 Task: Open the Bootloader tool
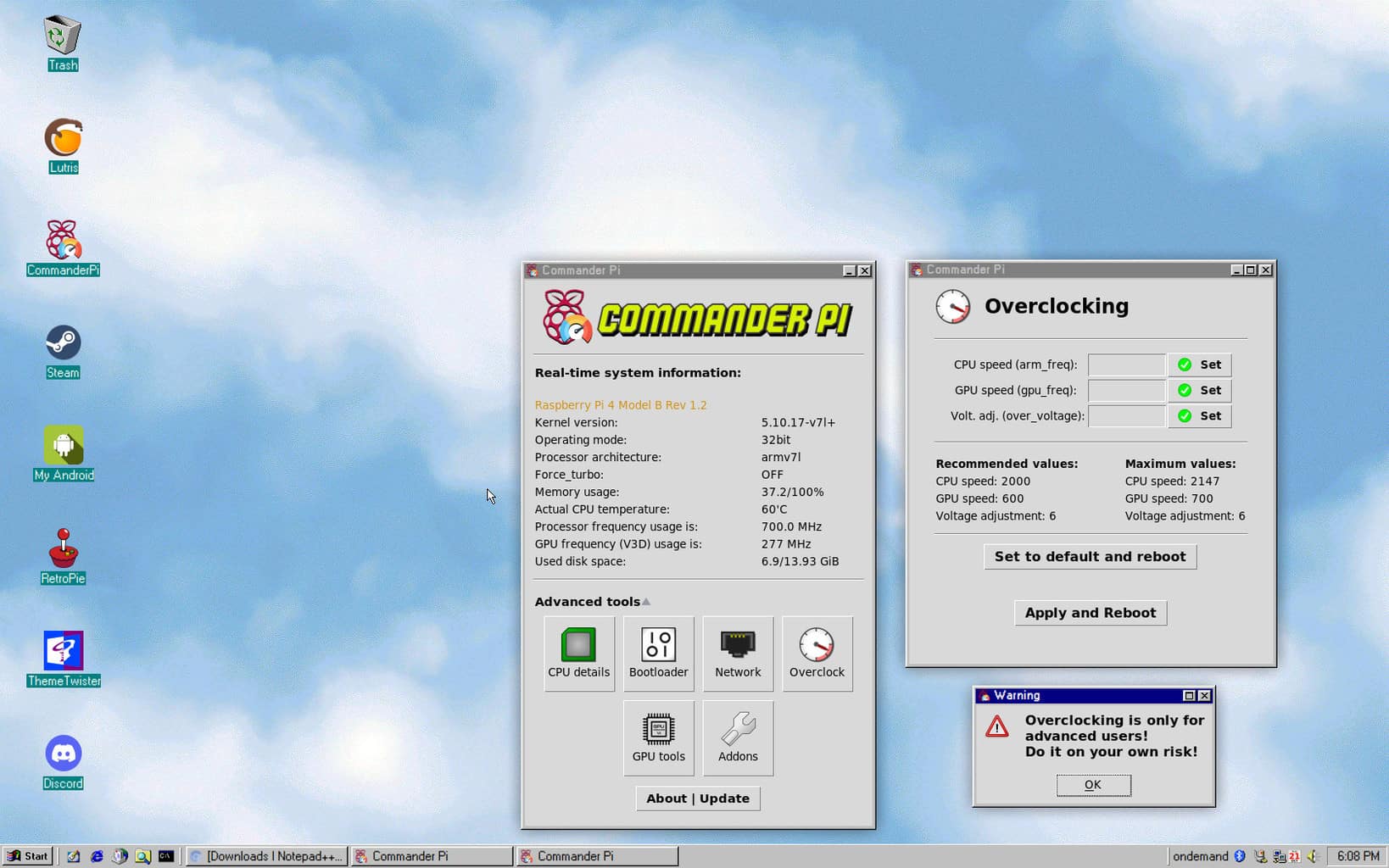[658, 654]
